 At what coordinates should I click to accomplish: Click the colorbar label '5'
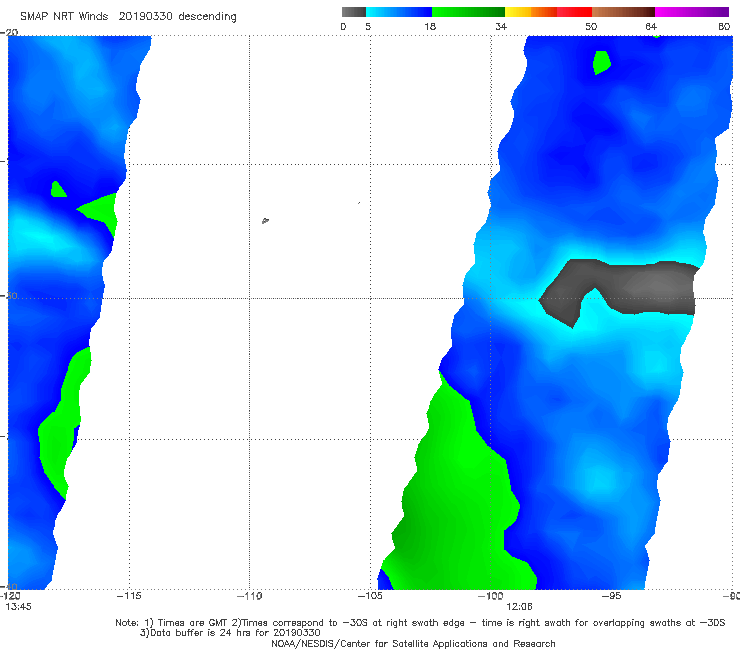[368, 26]
